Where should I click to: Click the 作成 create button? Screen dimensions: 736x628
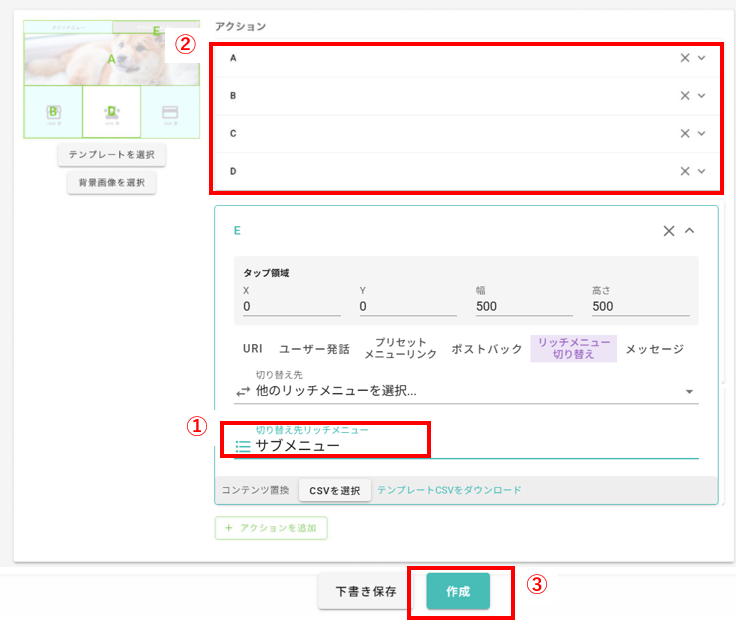pos(458,591)
